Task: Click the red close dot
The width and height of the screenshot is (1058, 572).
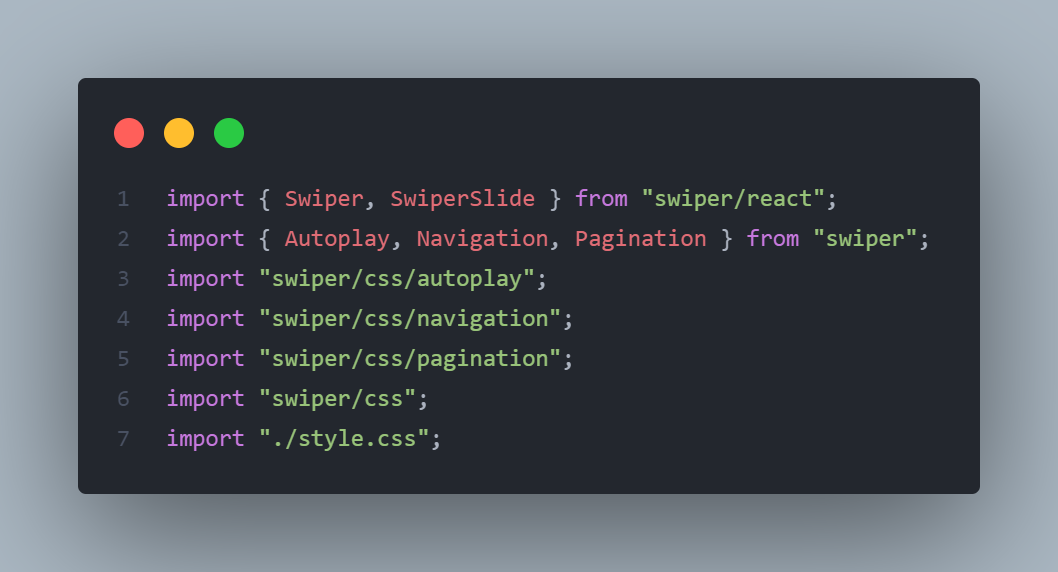Action: click(x=129, y=133)
